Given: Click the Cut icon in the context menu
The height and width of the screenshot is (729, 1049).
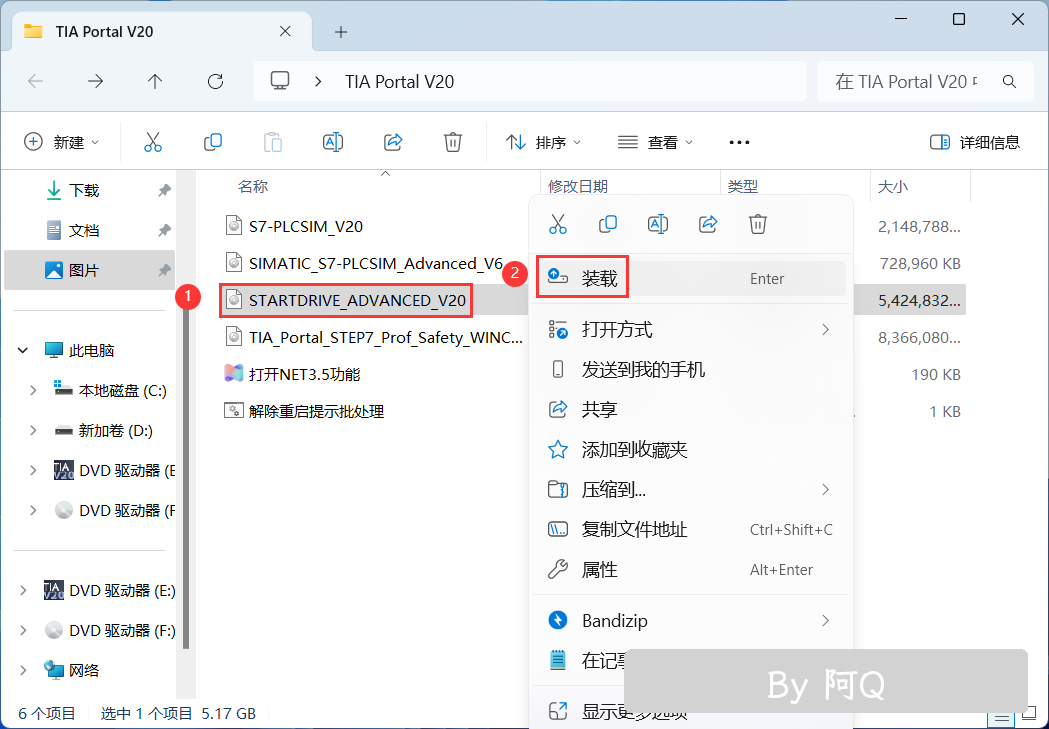Looking at the screenshot, I should pos(558,224).
